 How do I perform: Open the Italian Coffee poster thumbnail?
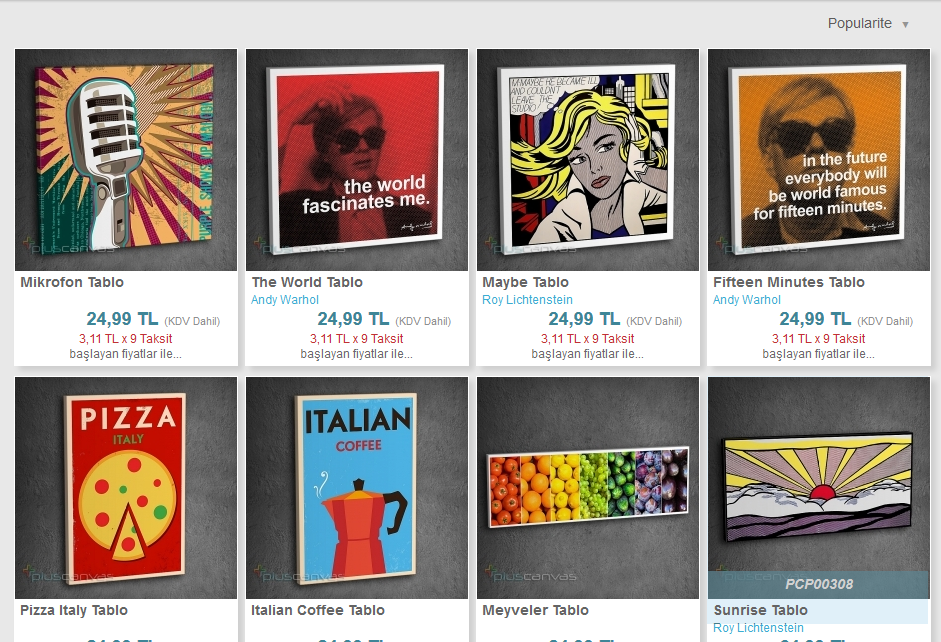pyautogui.click(x=357, y=488)
